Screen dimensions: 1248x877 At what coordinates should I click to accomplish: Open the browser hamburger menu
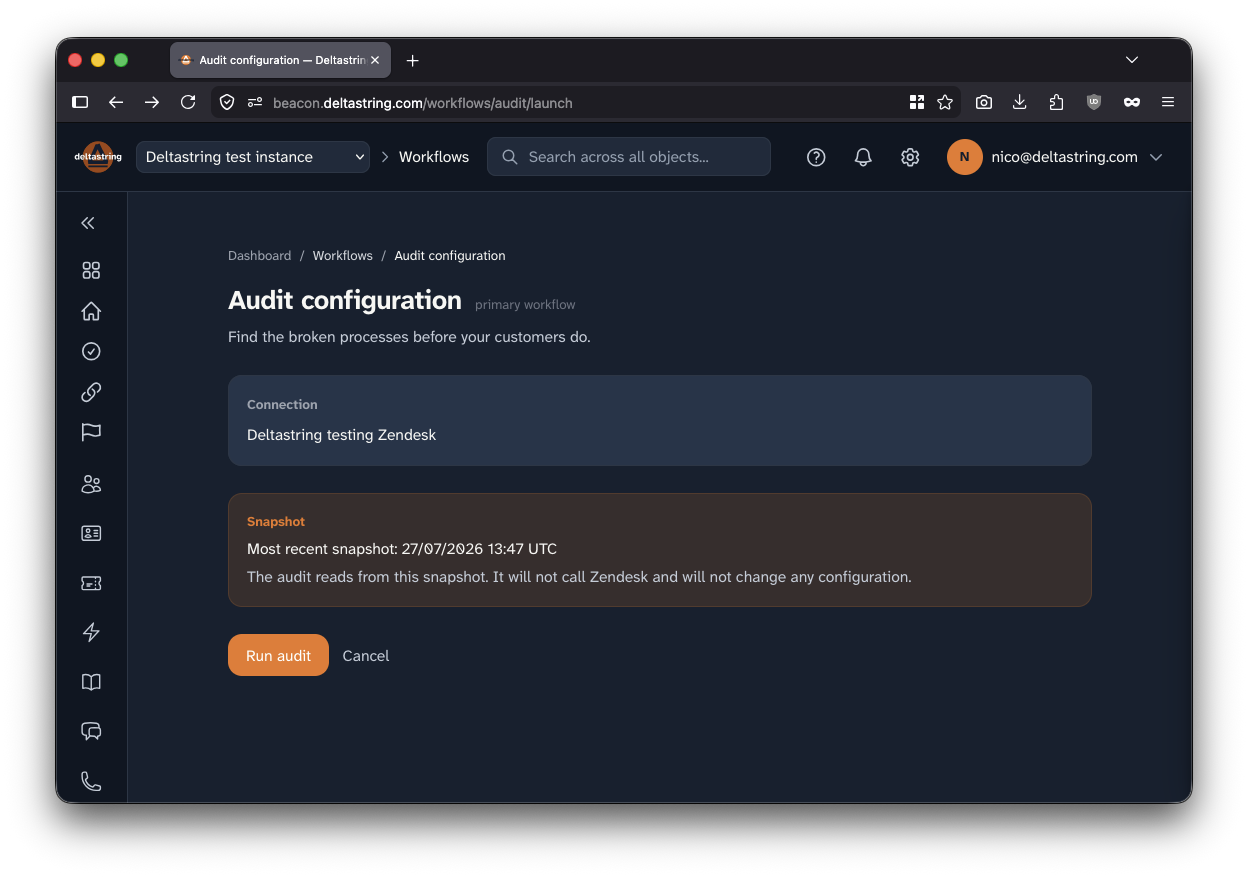coord(1168,102)
